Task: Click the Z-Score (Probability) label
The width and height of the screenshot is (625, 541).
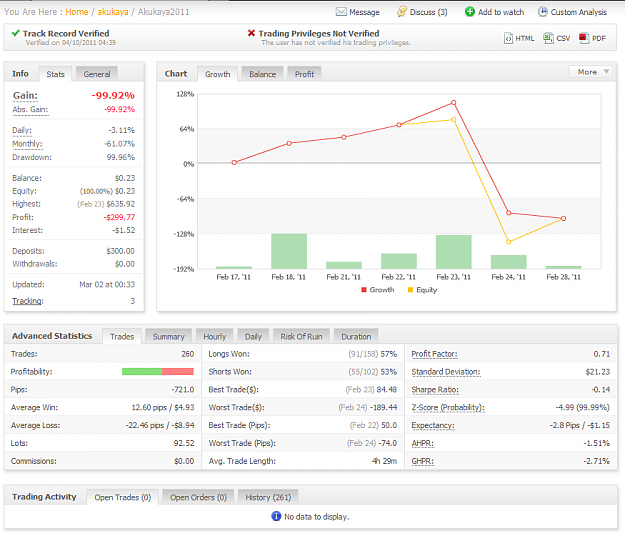Action: (448, 407)
